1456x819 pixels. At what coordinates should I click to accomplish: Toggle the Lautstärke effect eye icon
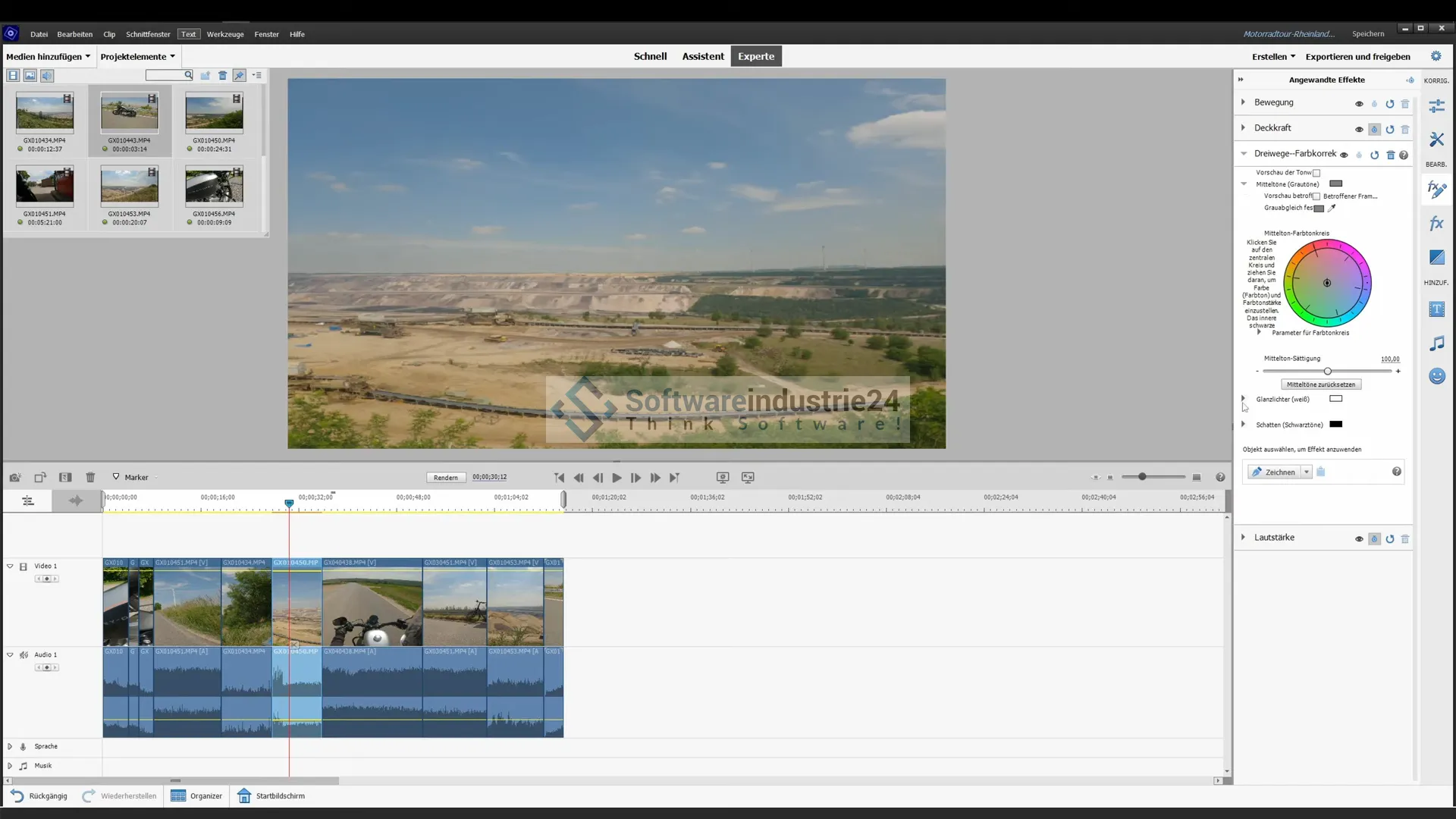[x=1359, y=539]
